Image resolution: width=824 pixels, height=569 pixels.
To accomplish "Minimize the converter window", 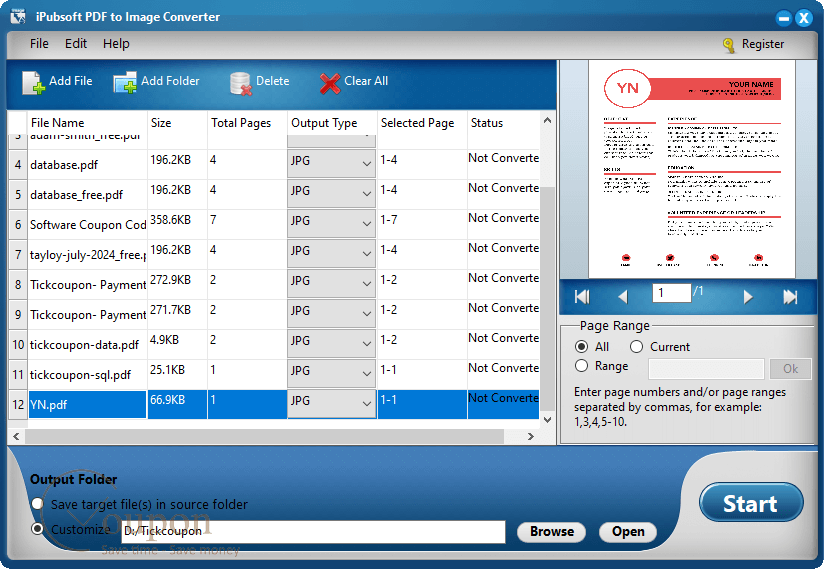I will point(784,18).
